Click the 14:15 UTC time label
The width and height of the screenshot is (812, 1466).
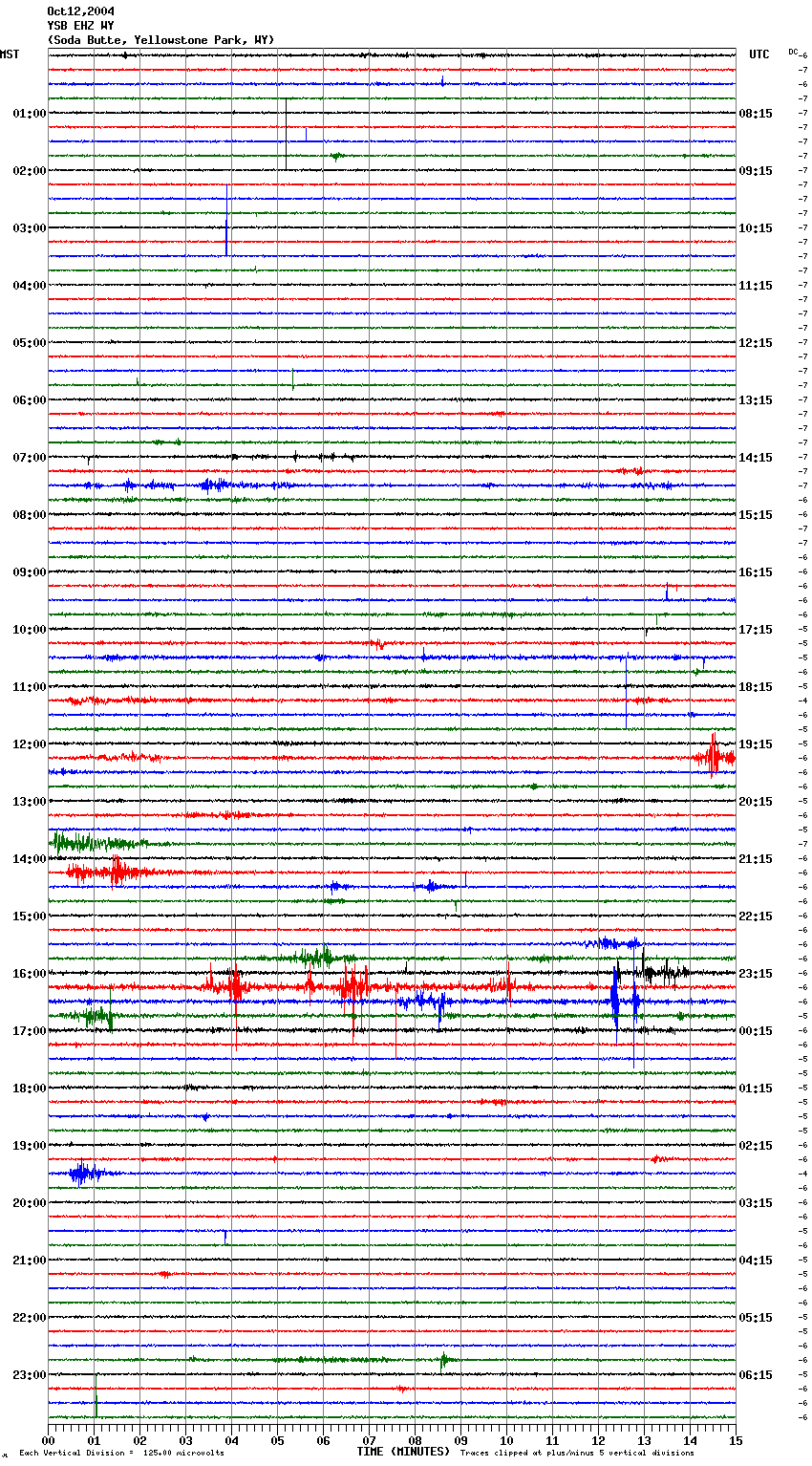tap(756, 458)
